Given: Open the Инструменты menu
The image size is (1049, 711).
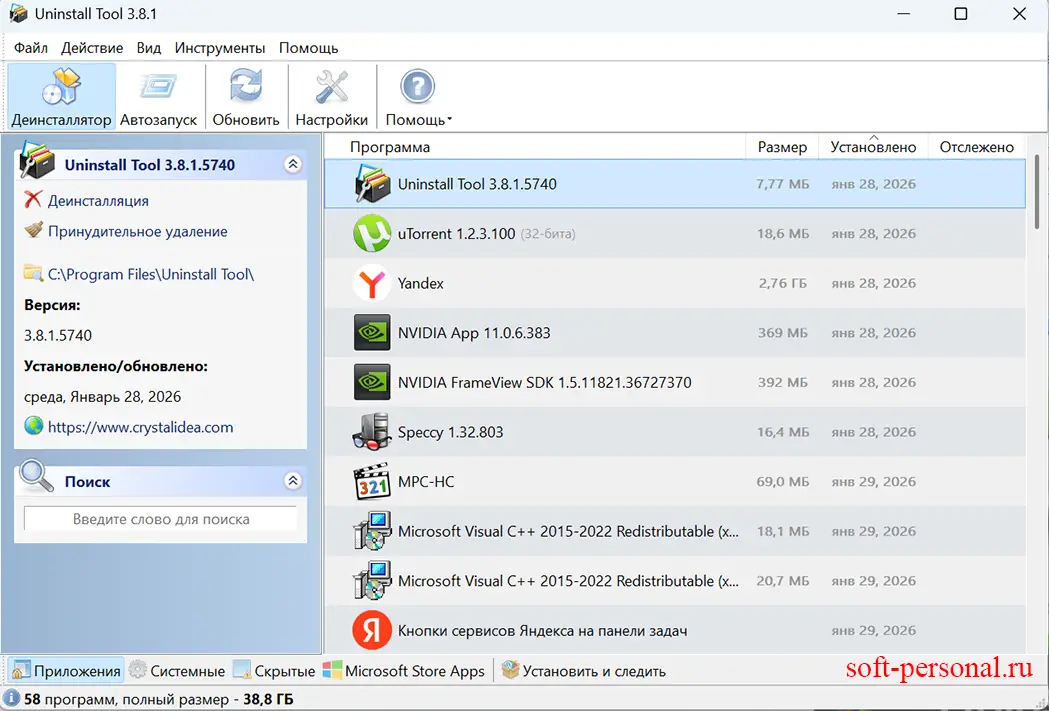Looking at the screenshot, I should [x=219, y=48].
